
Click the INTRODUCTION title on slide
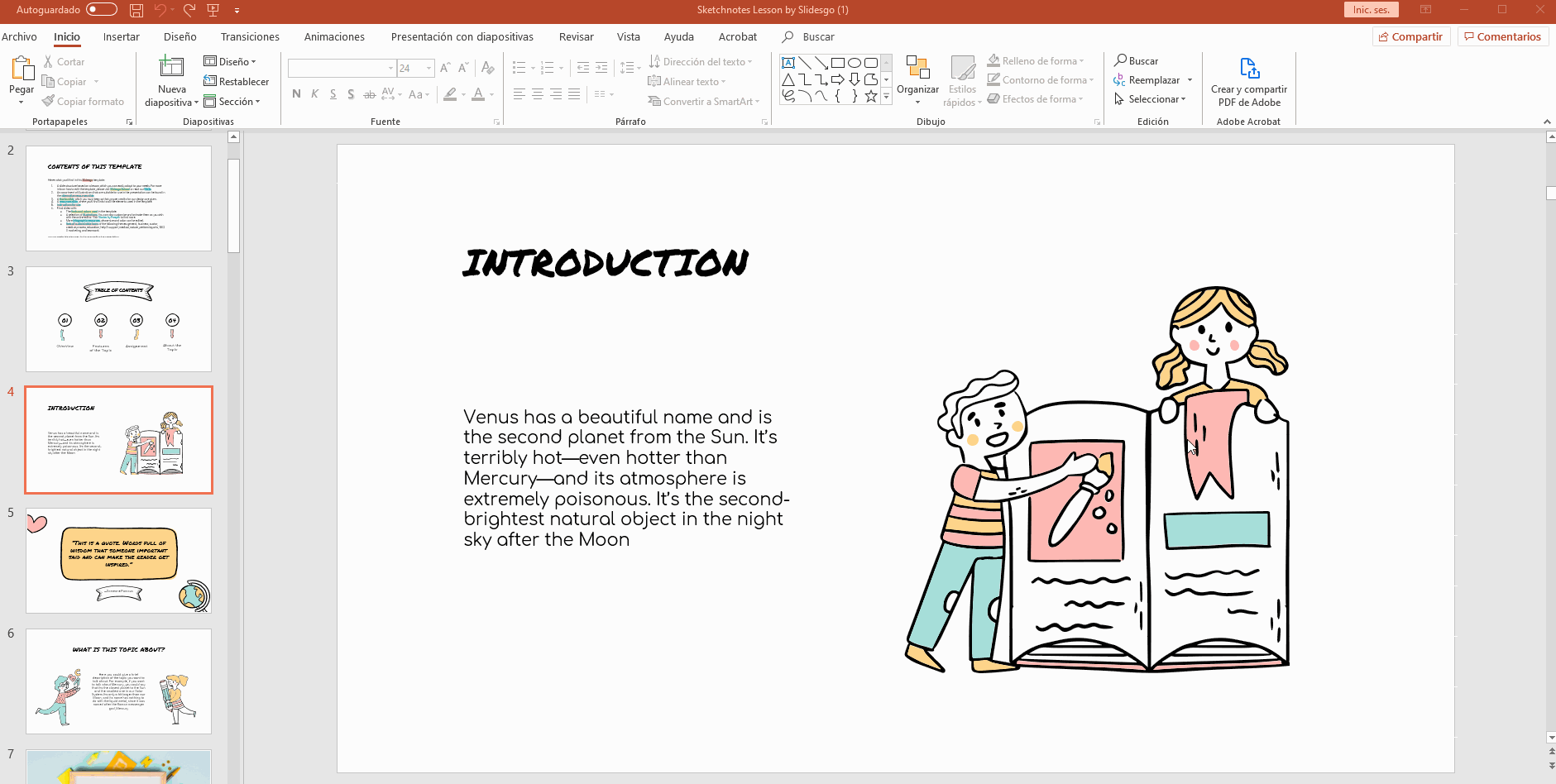pyautogui.click(x=606, y=263)
